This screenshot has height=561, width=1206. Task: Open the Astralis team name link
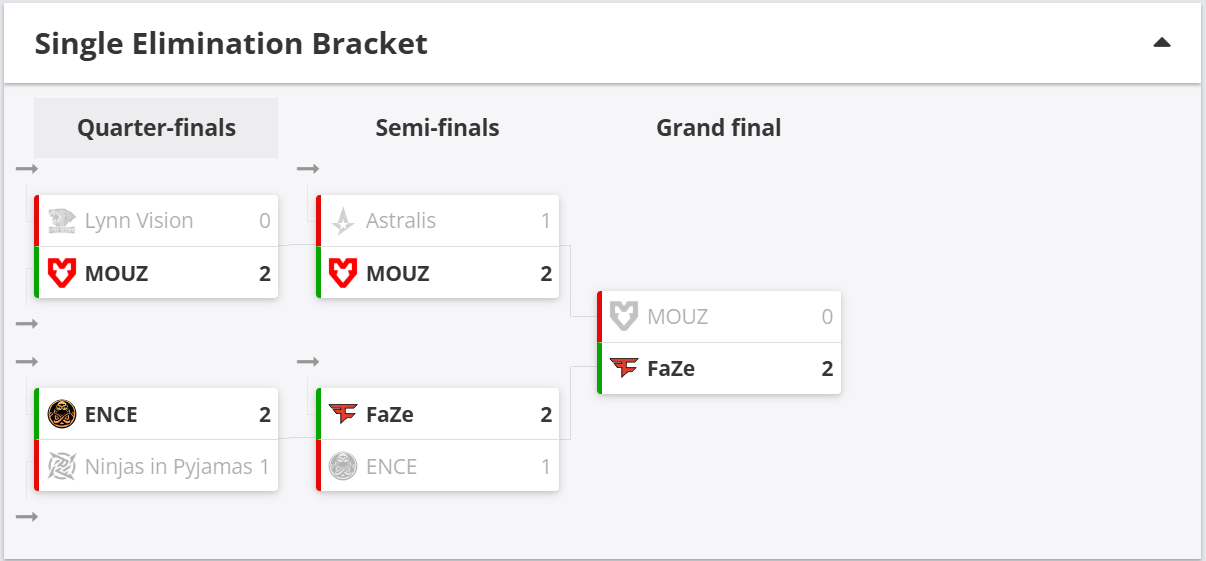coord(401,221)
